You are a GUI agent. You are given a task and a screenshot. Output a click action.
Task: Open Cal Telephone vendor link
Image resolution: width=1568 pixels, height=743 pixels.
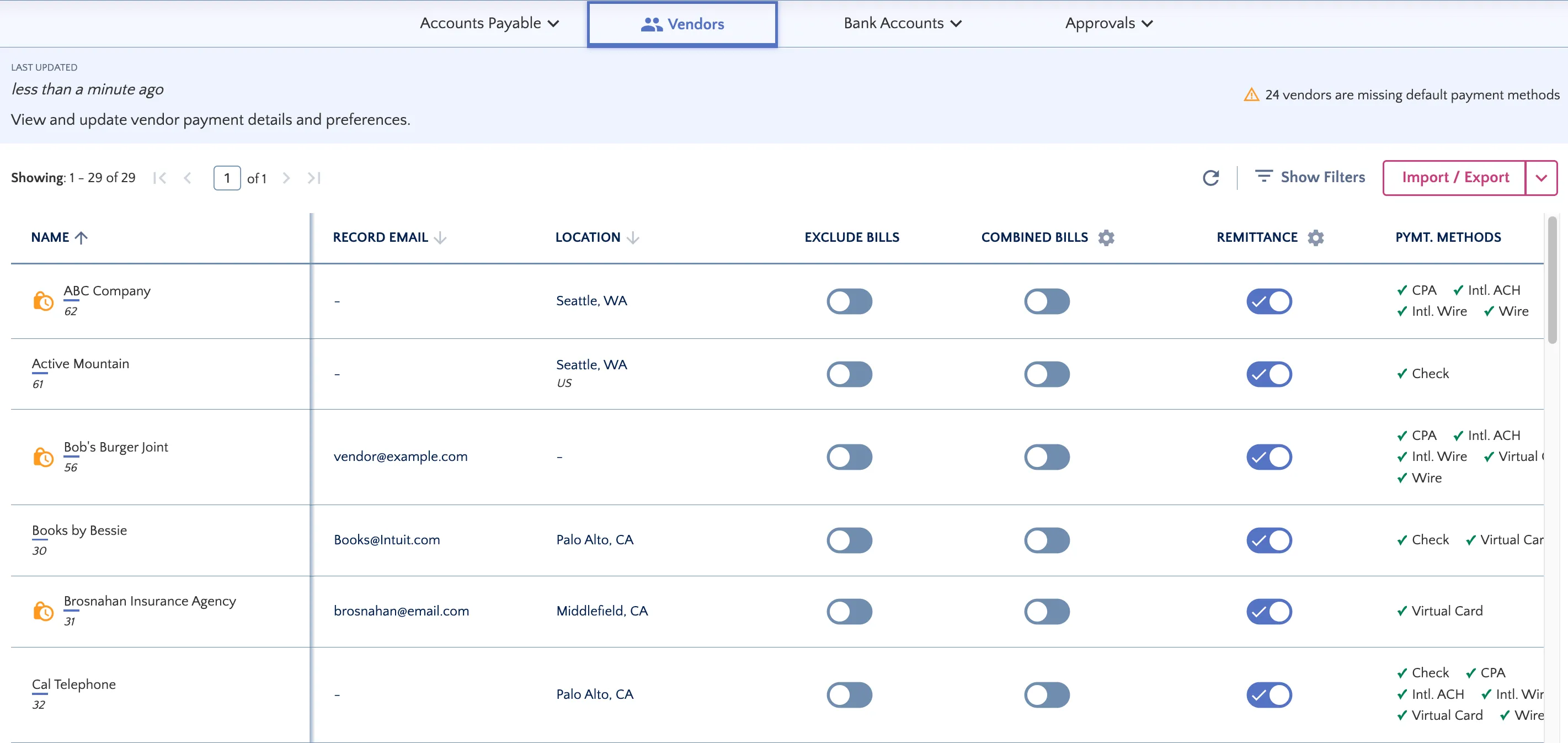coord(73,684)
